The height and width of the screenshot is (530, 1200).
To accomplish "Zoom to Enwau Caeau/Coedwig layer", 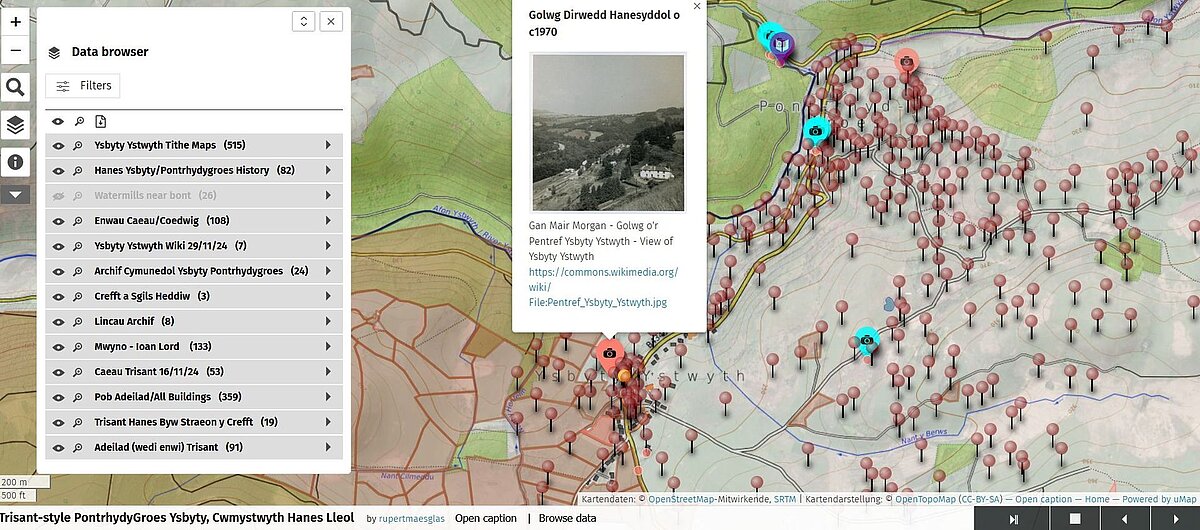I will [78, 221].
